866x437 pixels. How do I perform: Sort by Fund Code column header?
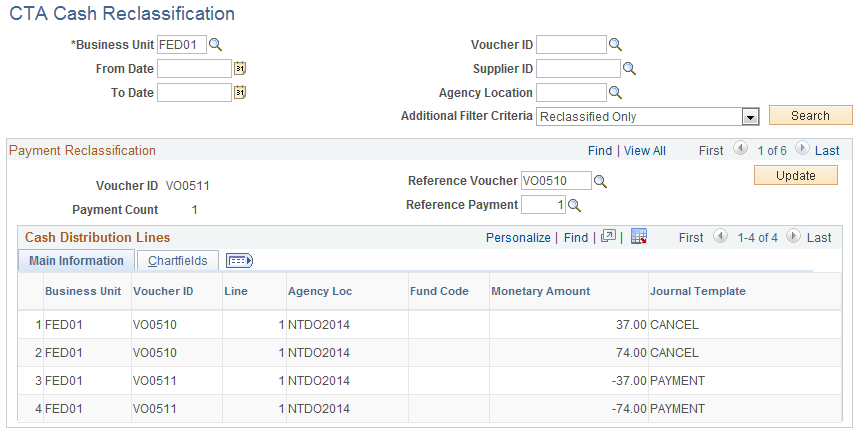click(x=439, y=291)
